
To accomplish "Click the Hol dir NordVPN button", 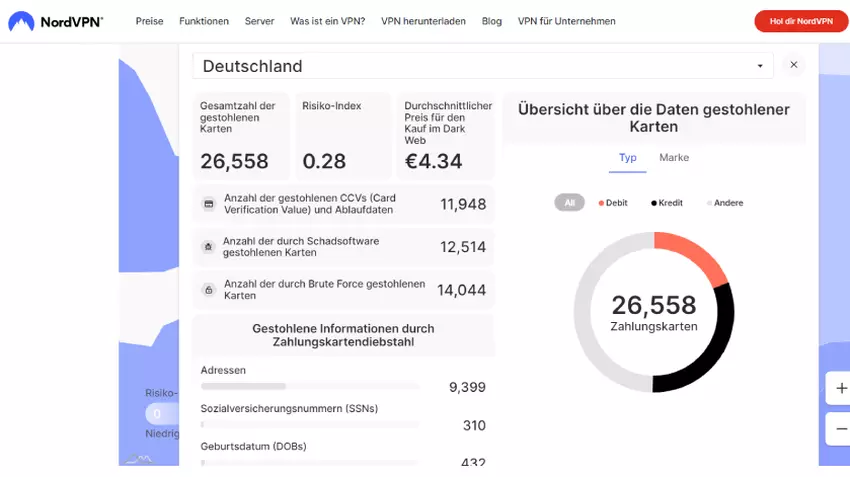I will (x=795, y=21).
